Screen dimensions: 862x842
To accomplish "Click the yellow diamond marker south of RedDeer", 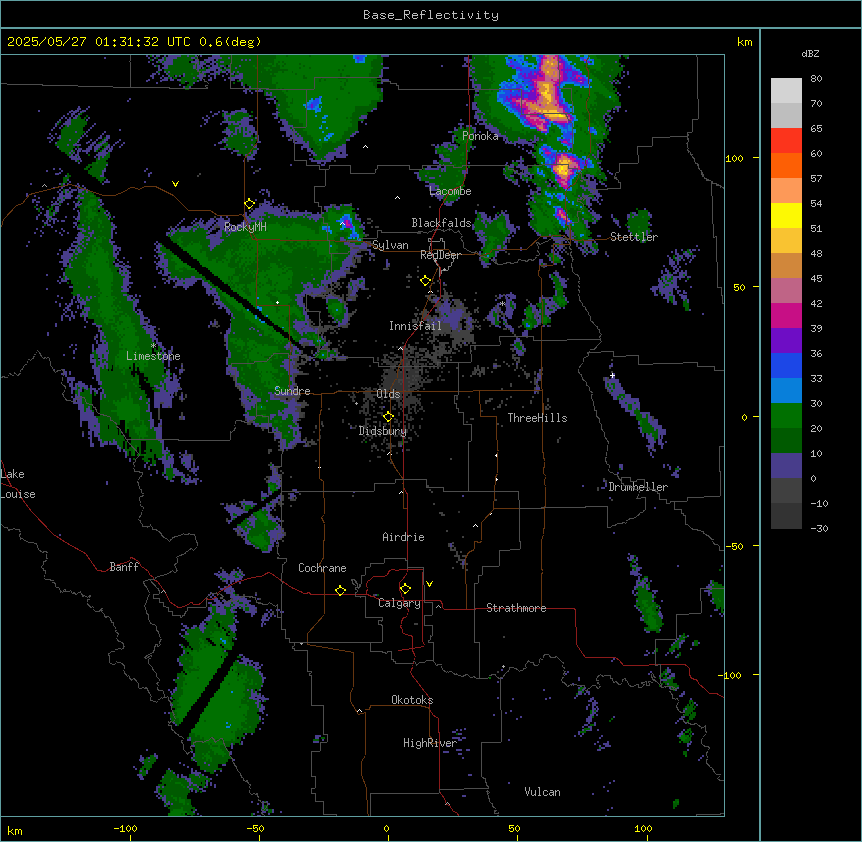I will click(x=425, y=281).
